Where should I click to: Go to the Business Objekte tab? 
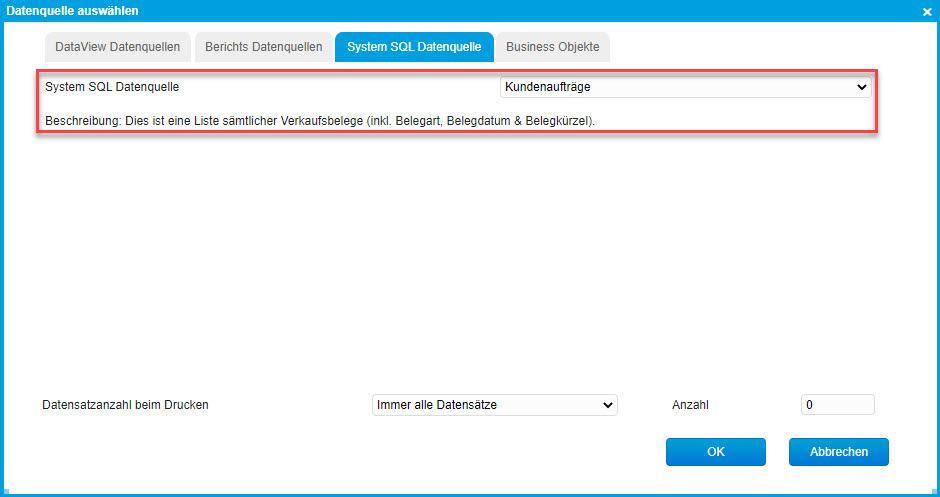pyautogui.click(x=553, y=47)
